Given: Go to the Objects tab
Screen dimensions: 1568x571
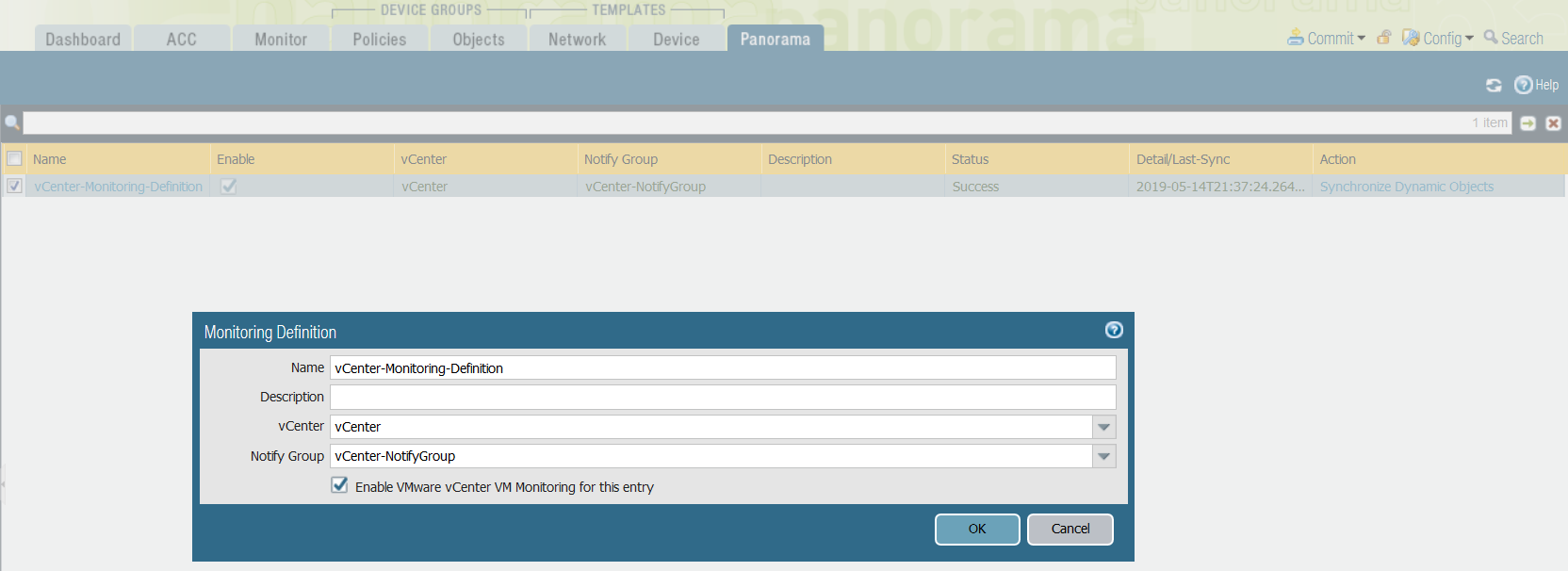Looking at the screenshot, I should pos(479,39).
